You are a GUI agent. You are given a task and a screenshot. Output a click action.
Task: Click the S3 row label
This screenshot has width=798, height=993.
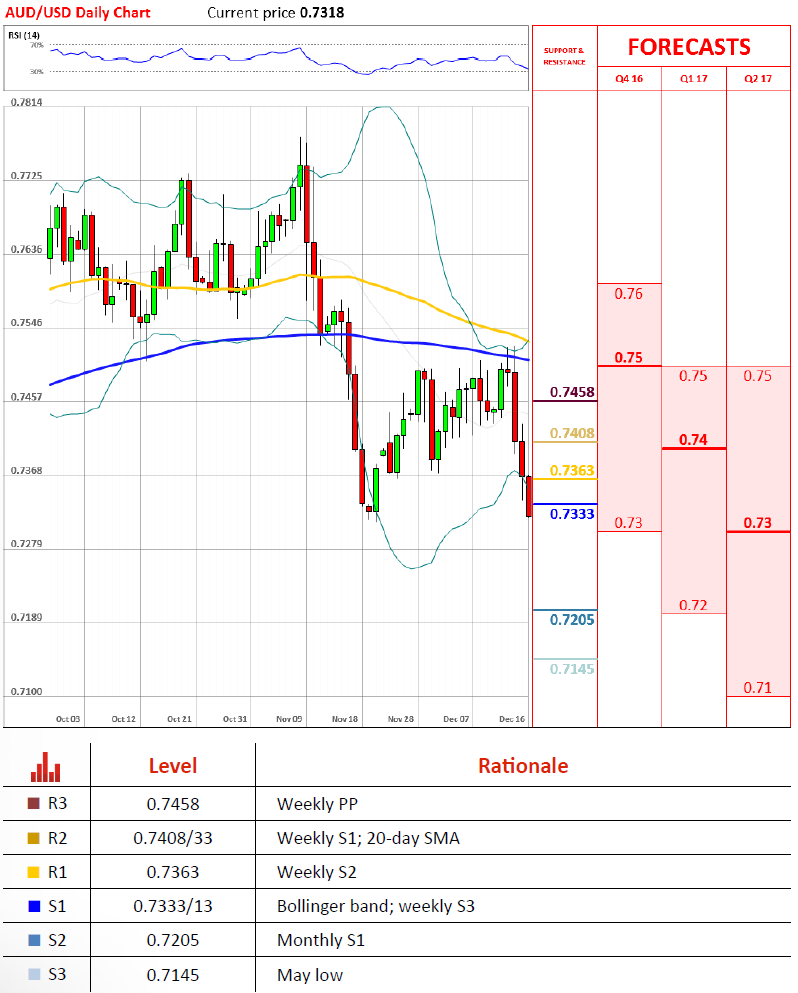point(57,975)
